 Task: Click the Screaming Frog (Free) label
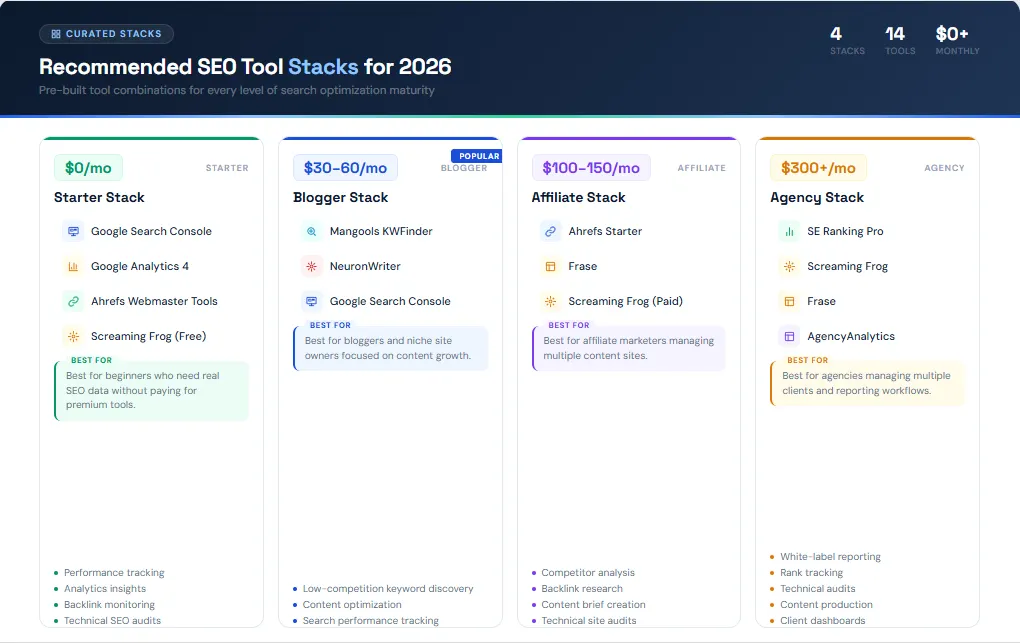pyautogui.click(x=148, y=336)
